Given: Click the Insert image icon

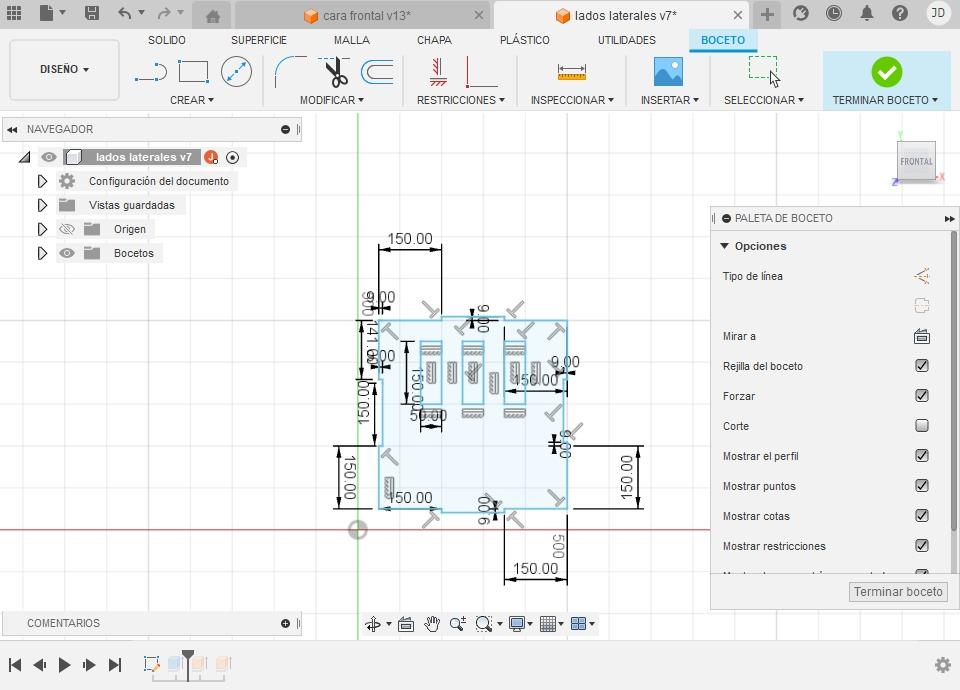Looking at the screenshot, I should pos(668,72).
